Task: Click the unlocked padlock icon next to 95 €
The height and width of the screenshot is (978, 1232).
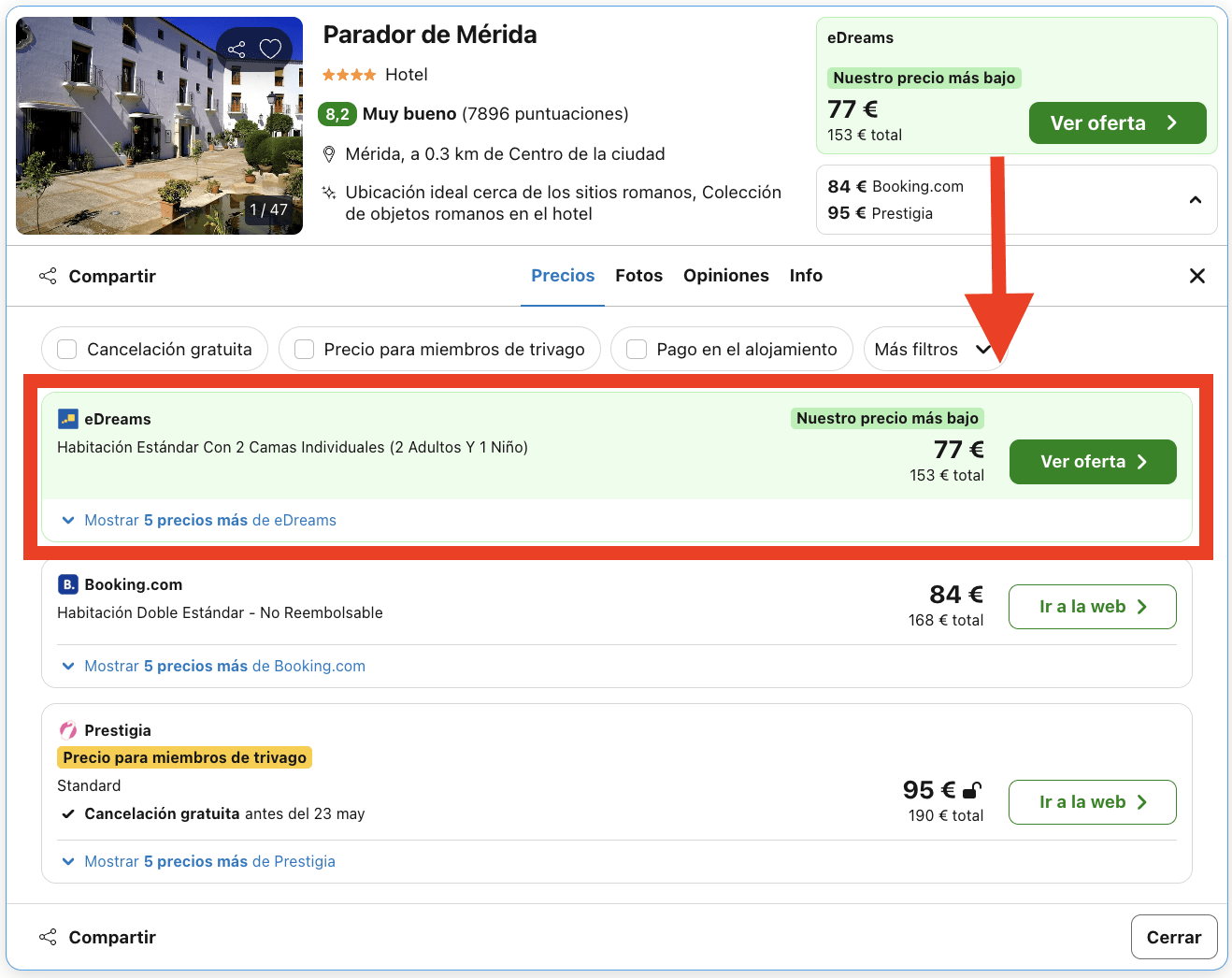Action: [x=972, y=790]
